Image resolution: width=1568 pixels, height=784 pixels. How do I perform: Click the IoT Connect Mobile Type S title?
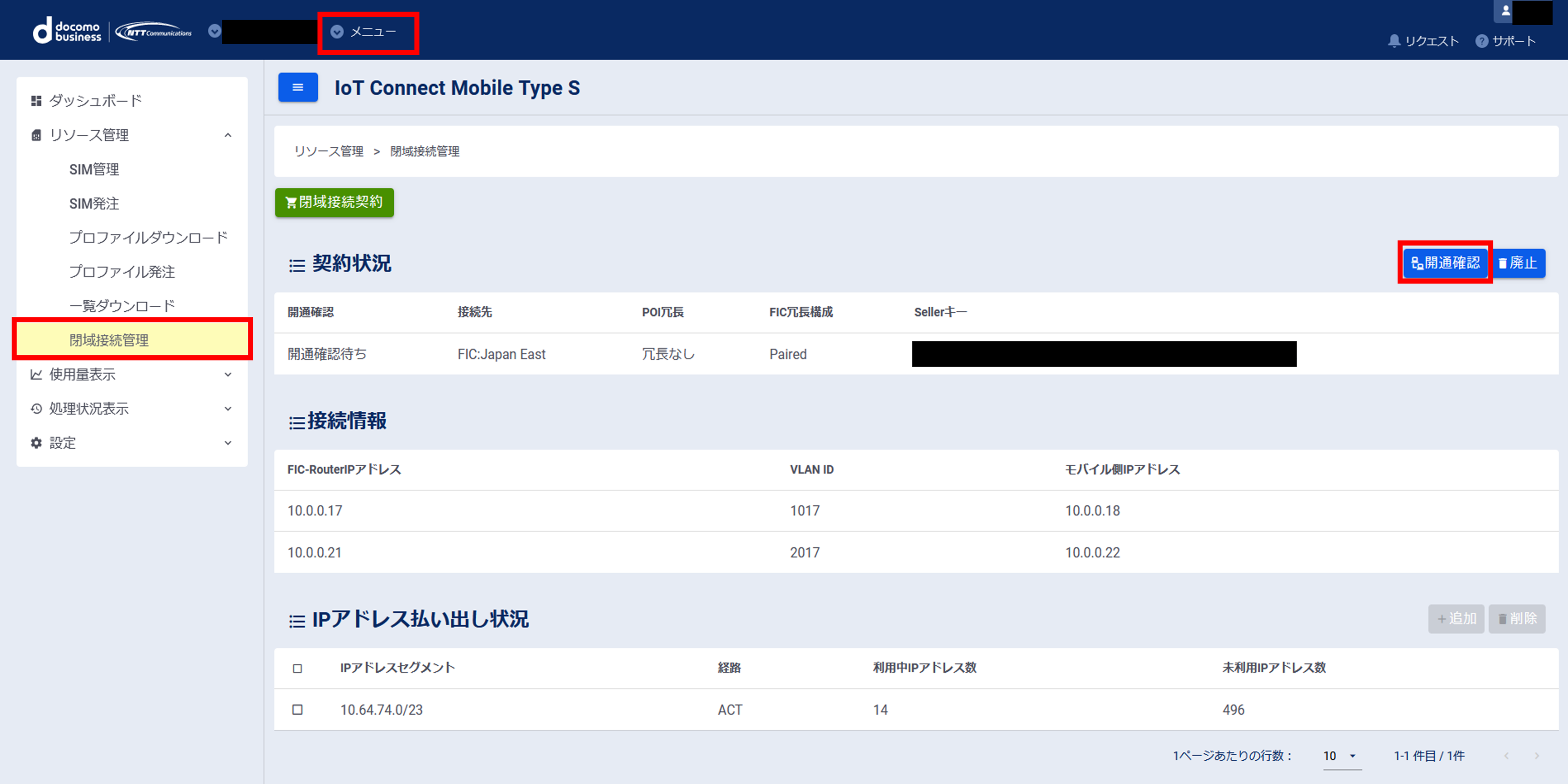tap(457, 88)
